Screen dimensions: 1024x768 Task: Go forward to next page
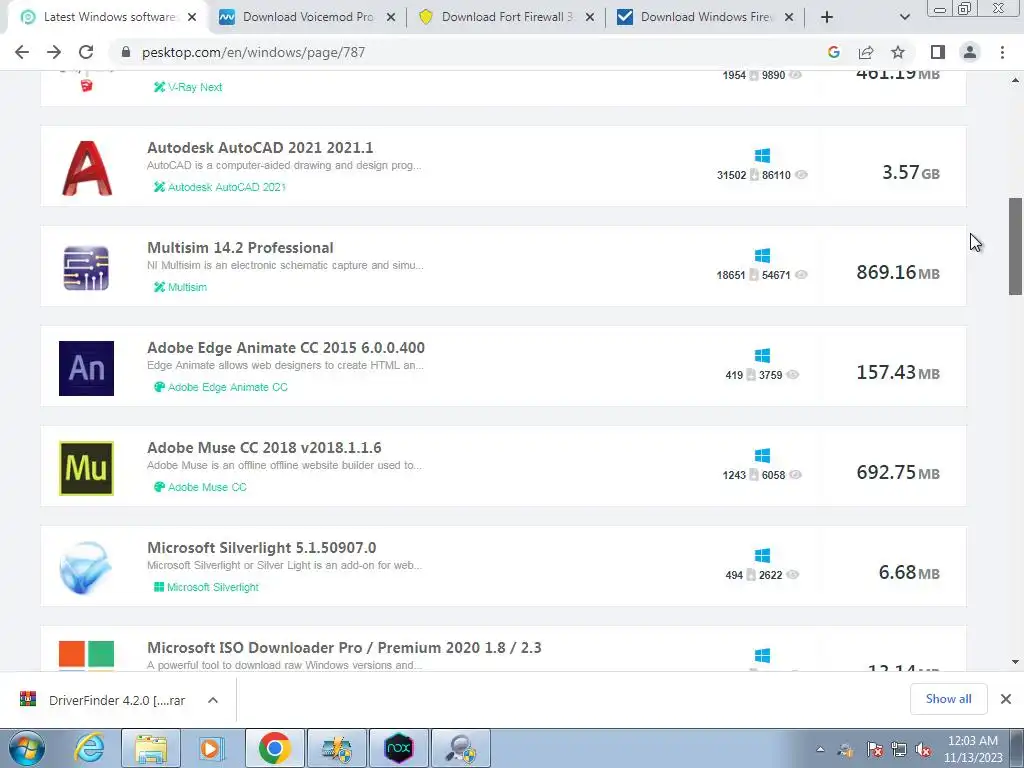pos(54,52)
